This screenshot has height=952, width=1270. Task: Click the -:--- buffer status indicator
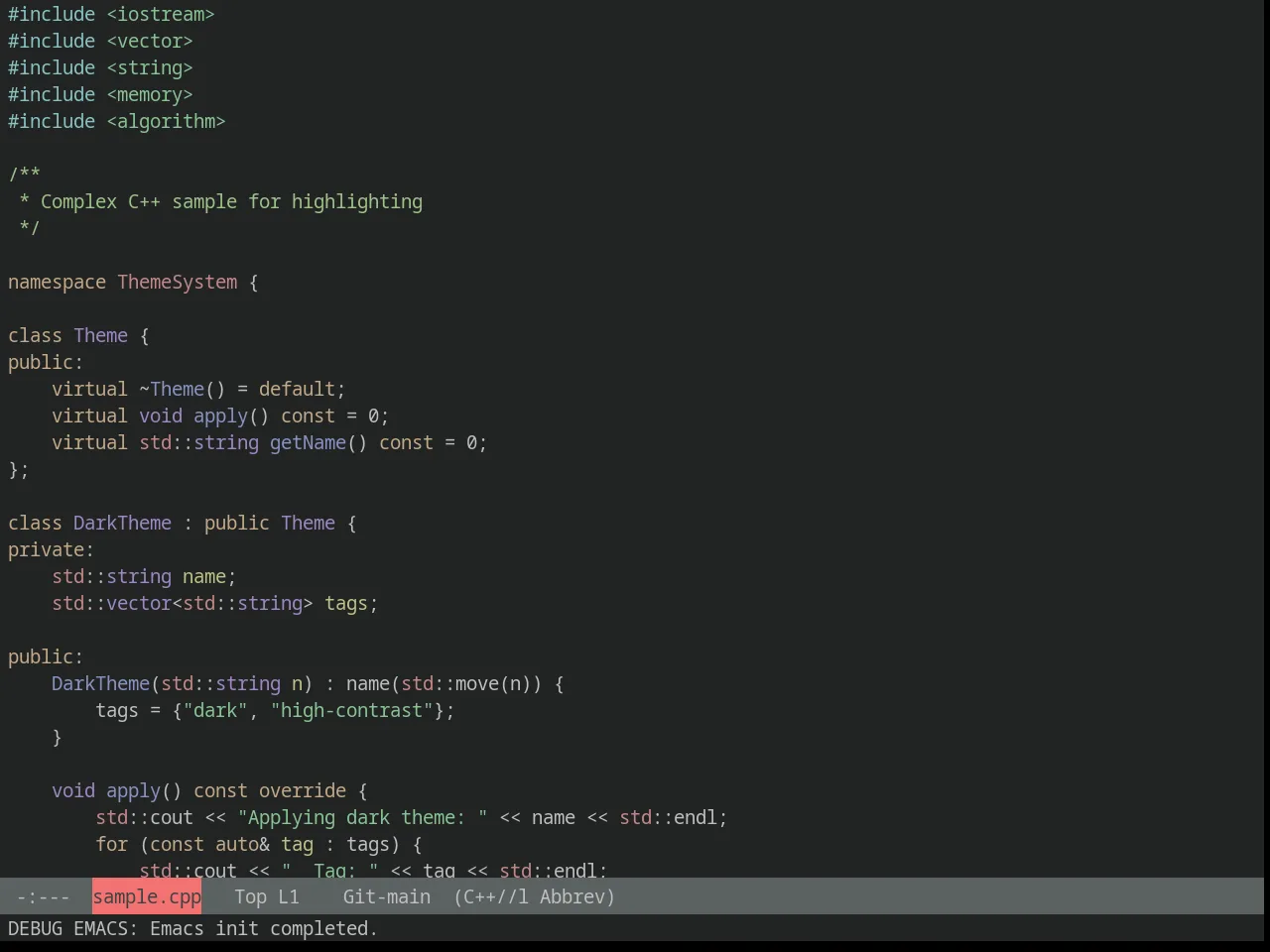[x=44, y=896]
